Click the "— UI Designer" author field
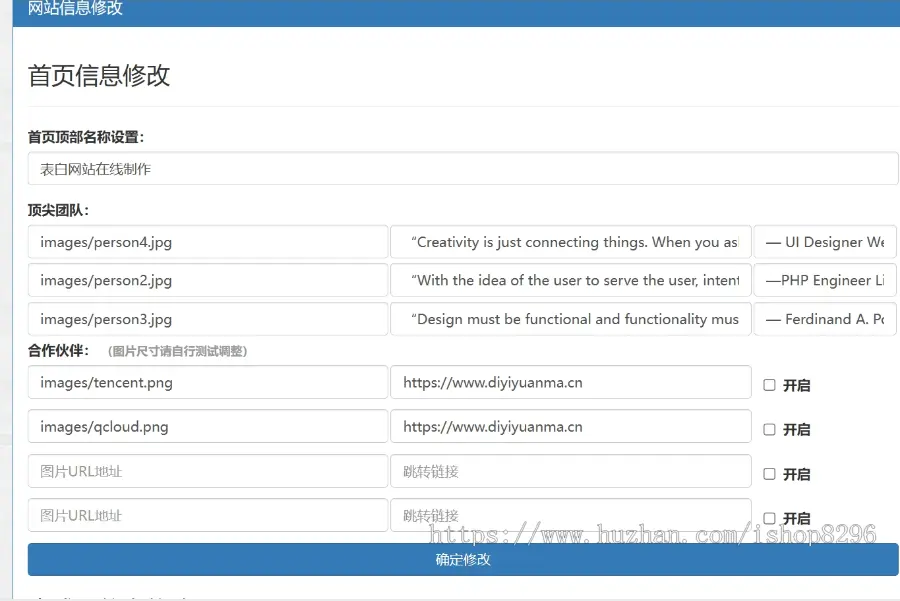The image size is (900, 601). click(824, 242)
